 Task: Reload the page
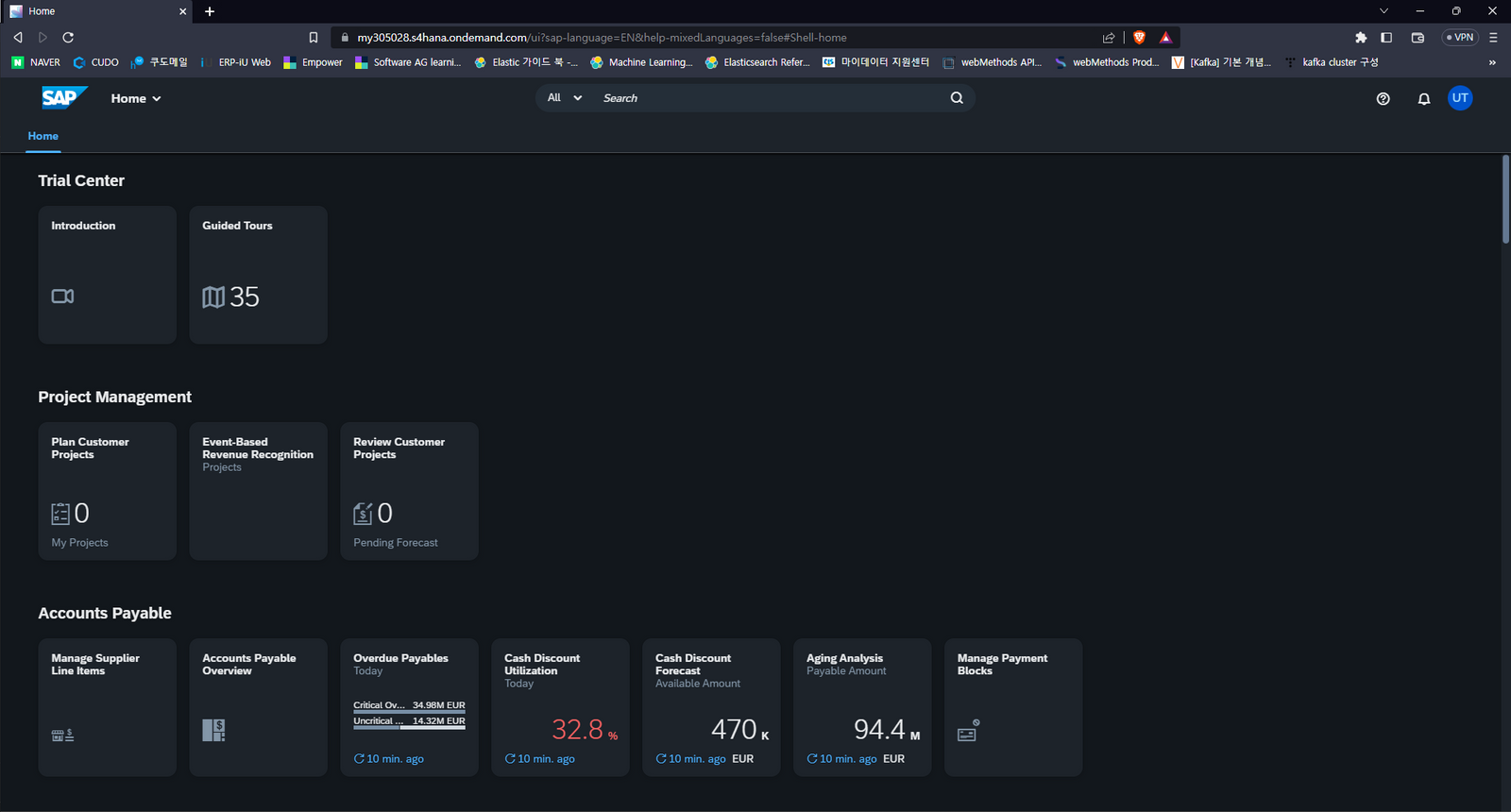(68, 38)
